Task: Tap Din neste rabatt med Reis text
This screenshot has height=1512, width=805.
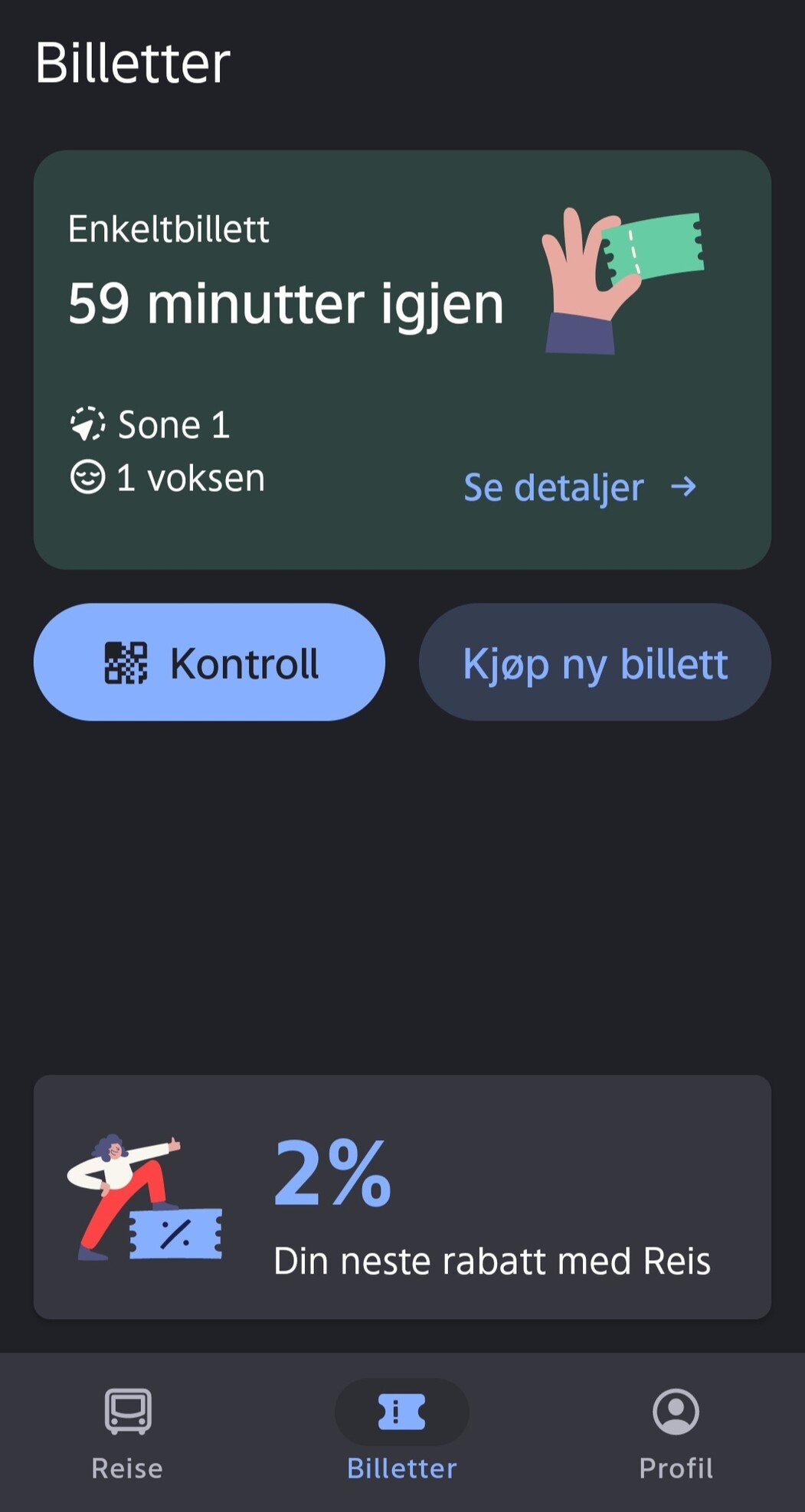Action: (x=492, y=1261)
